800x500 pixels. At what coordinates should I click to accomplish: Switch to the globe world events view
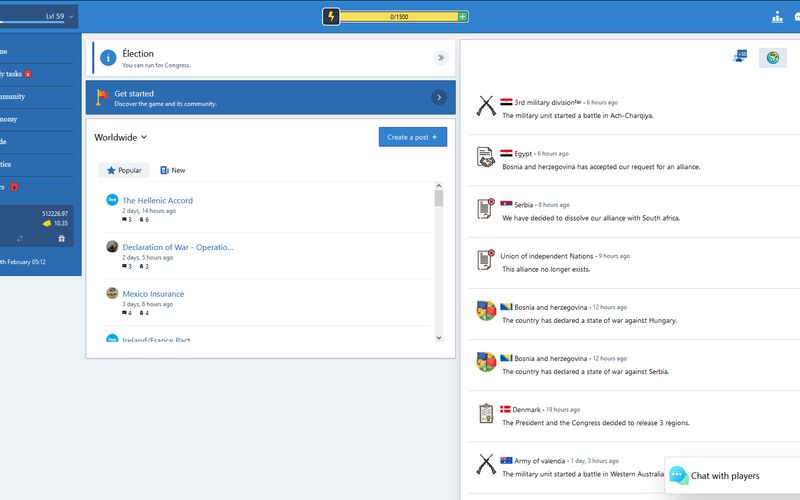click(x=772, y=57)
